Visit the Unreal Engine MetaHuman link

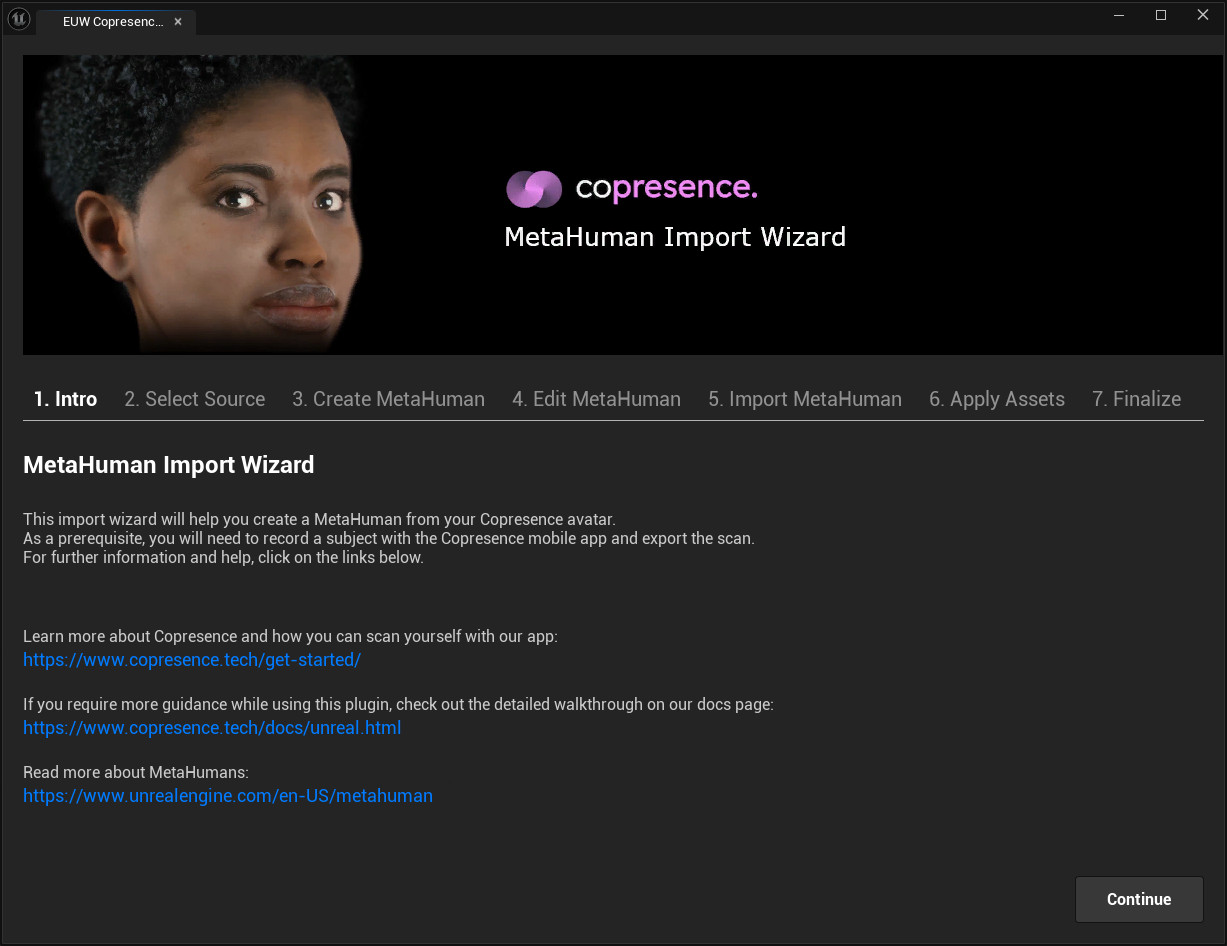click(x=228, y=796)
